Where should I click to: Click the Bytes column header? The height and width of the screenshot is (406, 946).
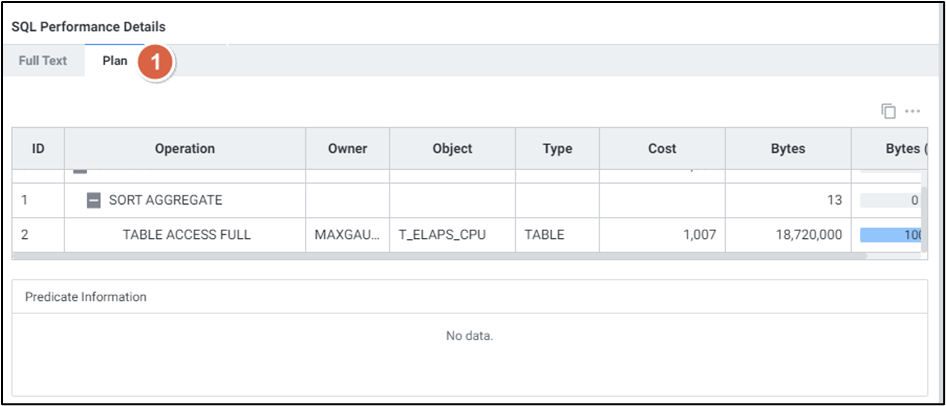click(788, 149)
